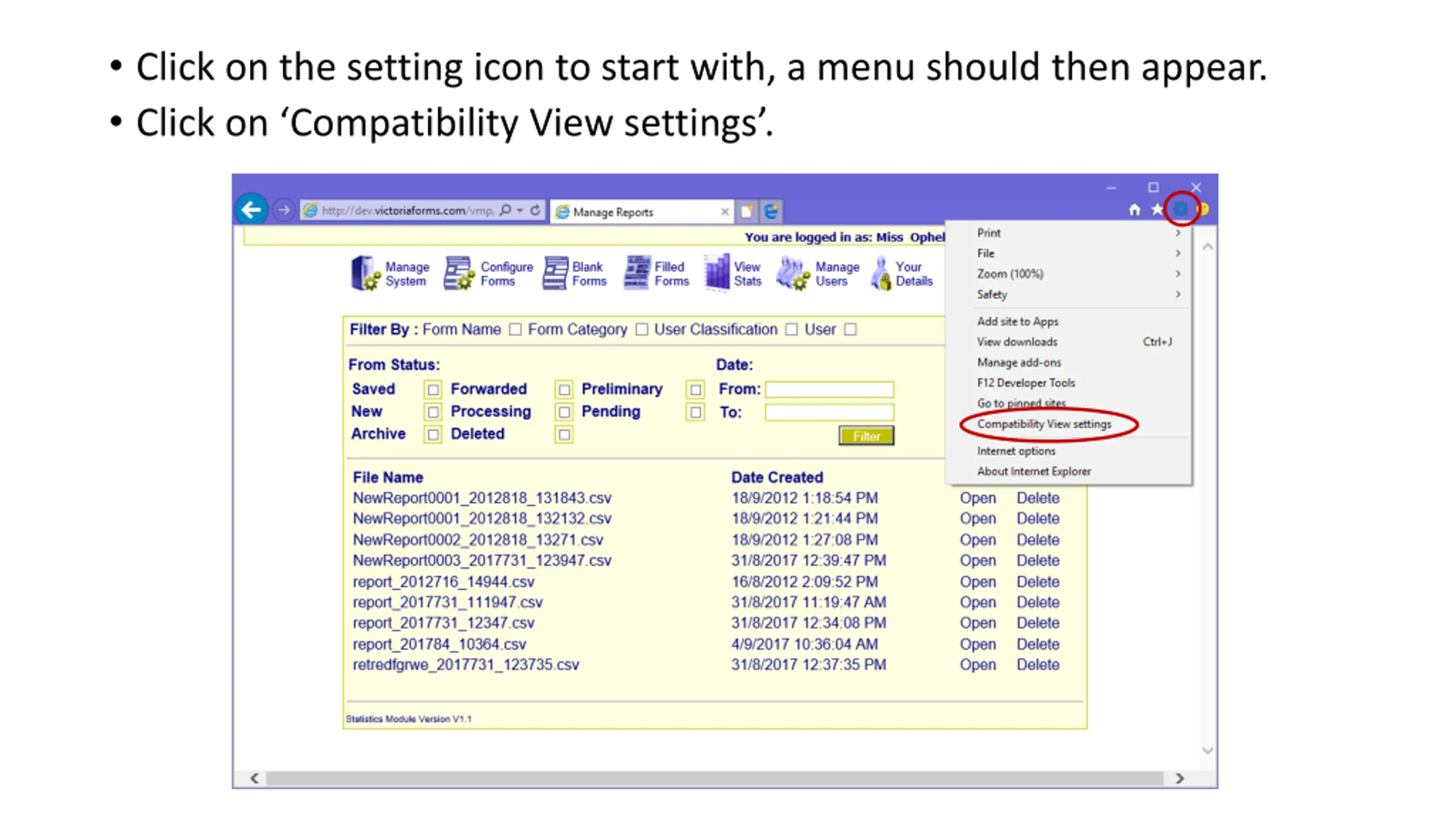Click the horizontal scrollbar track
1456x819 pixels.
(715, 777)
